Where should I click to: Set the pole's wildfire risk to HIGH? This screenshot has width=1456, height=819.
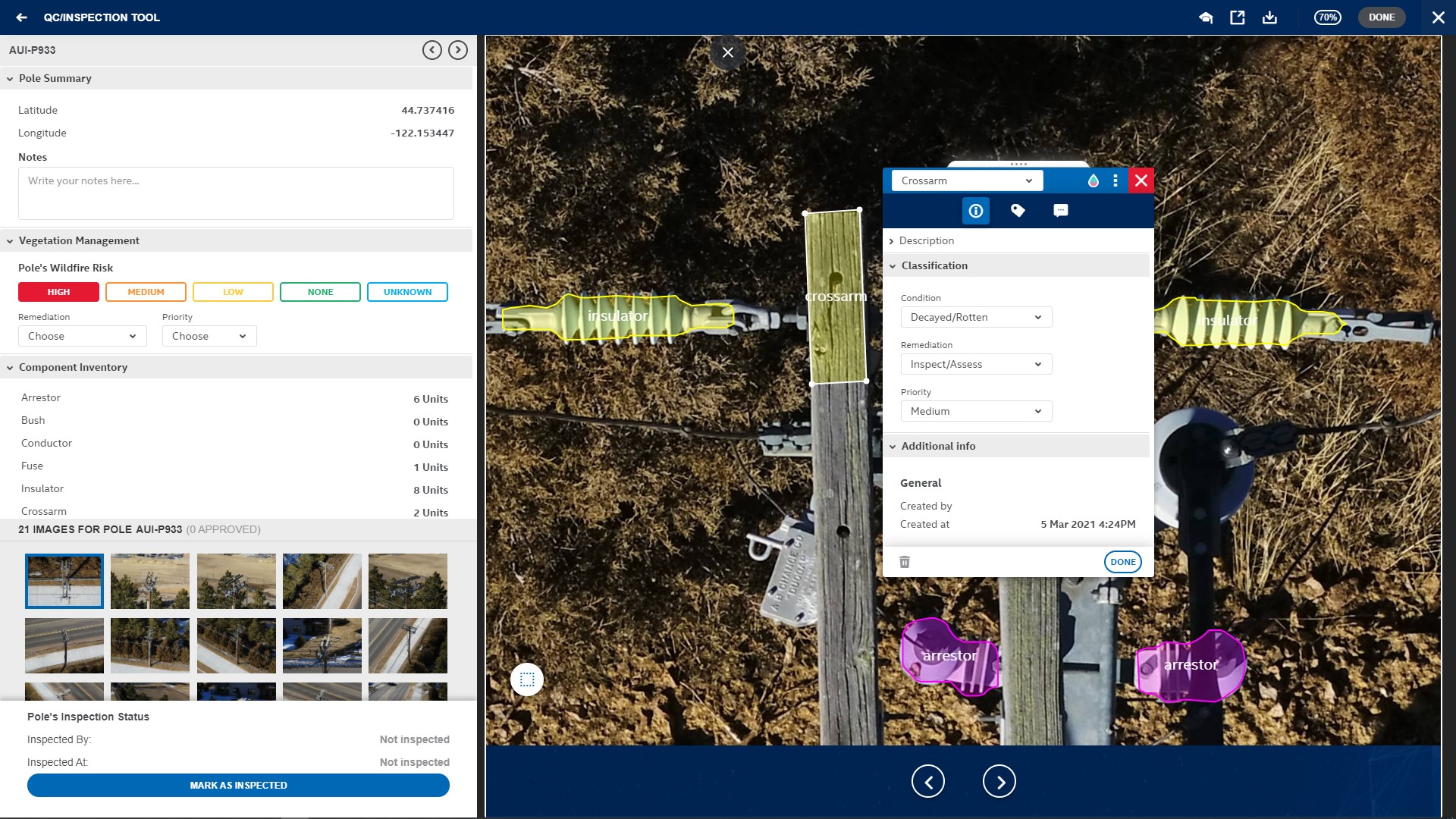click(x=58, y=291)
